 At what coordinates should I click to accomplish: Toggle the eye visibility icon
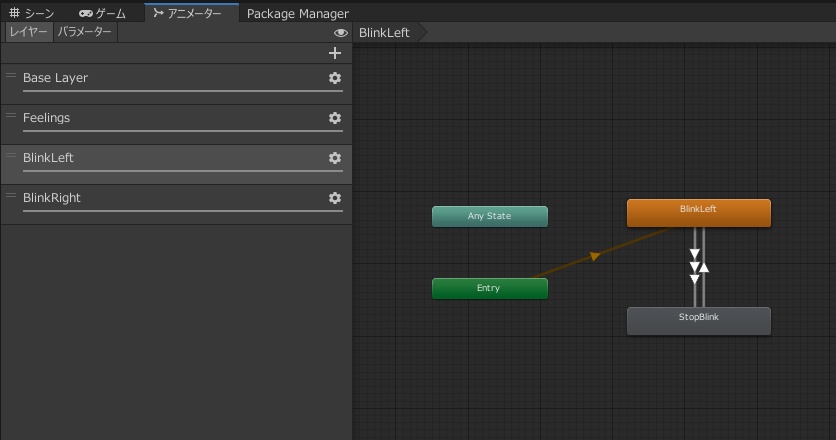pos(341,33)
